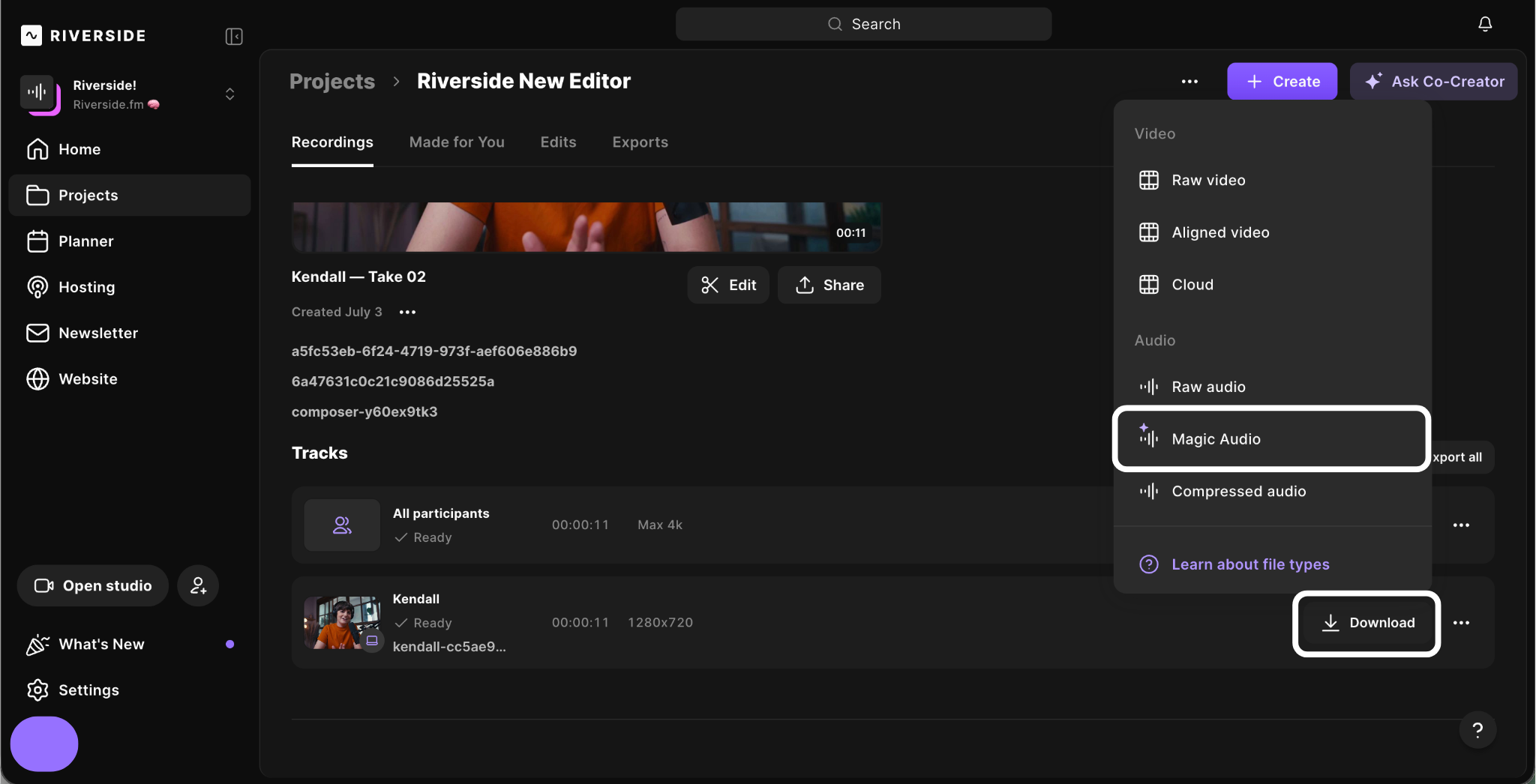Switch to Edits tab
Image resolution: width=1536 pixels, height=784 pixels.
(558, 142)
